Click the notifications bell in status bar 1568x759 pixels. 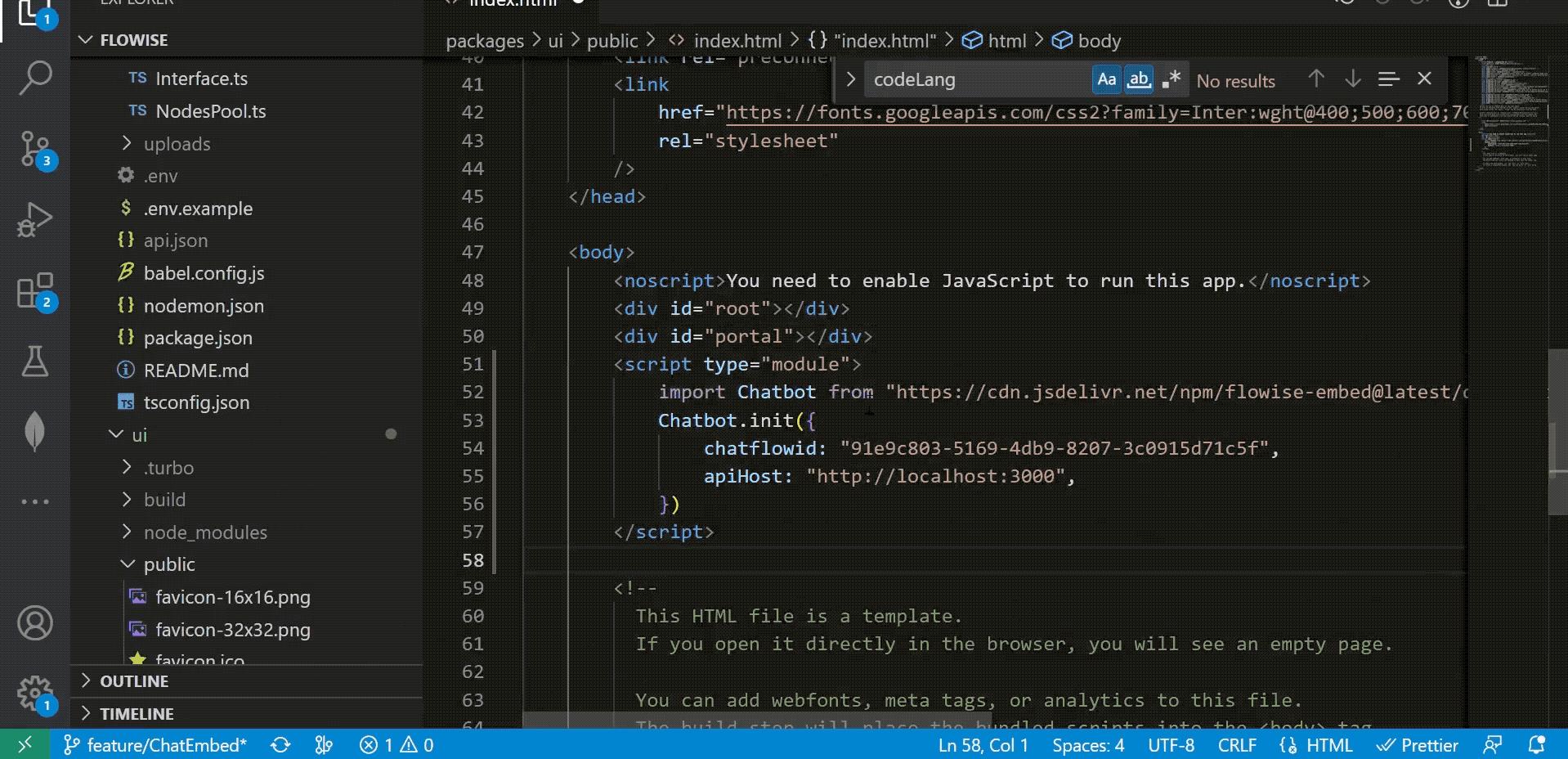[x=1536, y=745]
